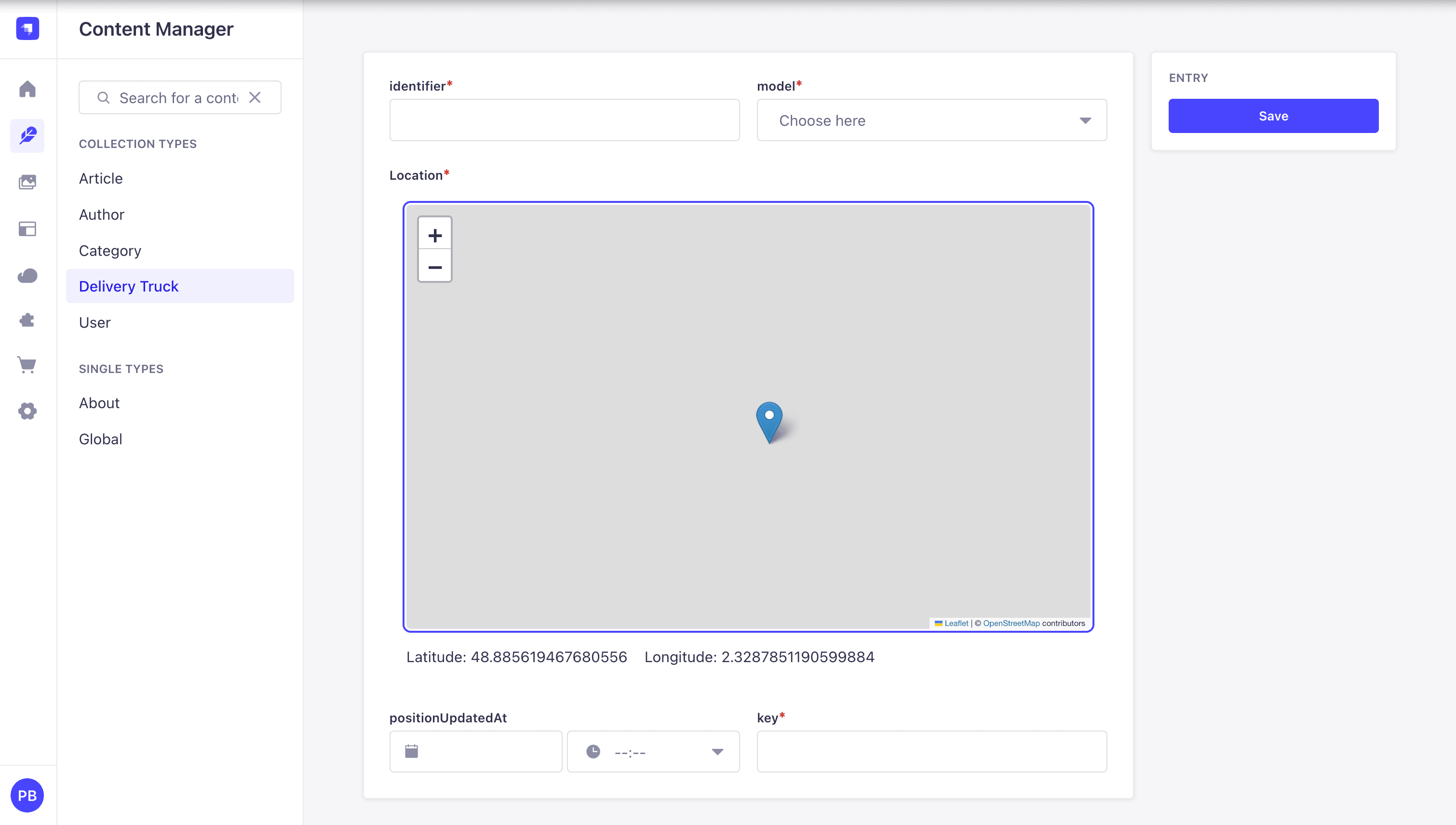Open the Media Library icon

coord(27,182)
